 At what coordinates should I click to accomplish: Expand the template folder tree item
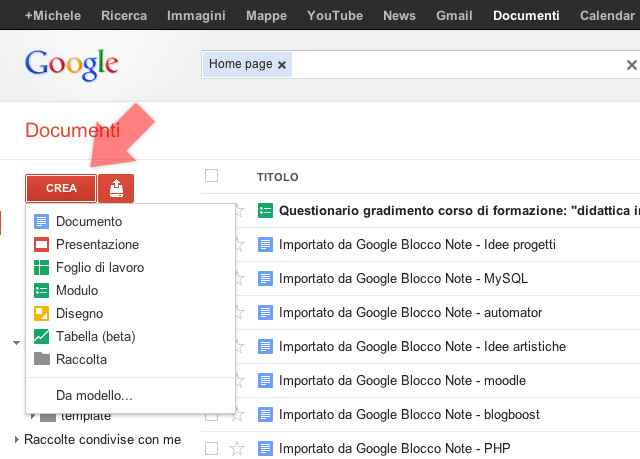tap(33, 417)
